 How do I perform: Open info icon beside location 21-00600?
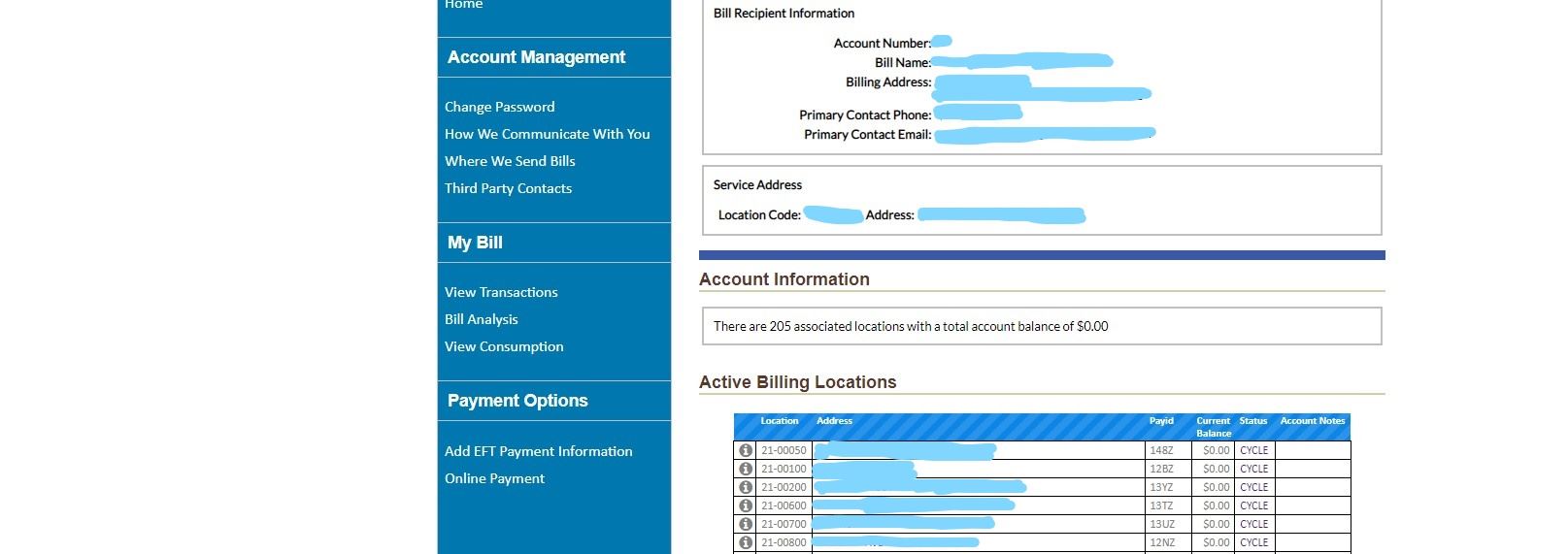pos(746,505)
